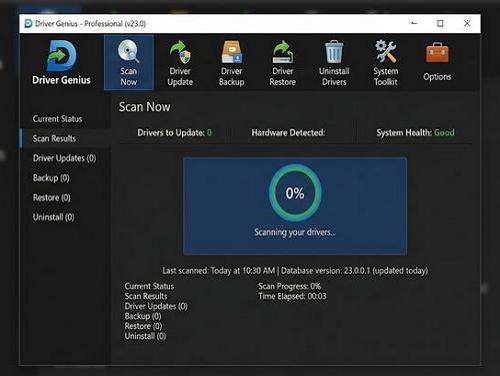Open Backup (0) in the sidebar
The width and height of the screenshot is (500, 376).
click(x=51, y=178)
